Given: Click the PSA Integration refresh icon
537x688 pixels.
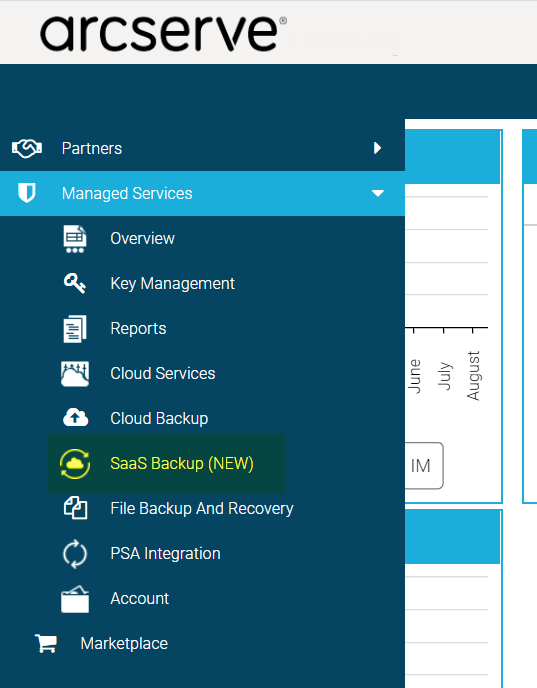Looking at the screenshot, I should pyautogui.click(x=75, y=554).
